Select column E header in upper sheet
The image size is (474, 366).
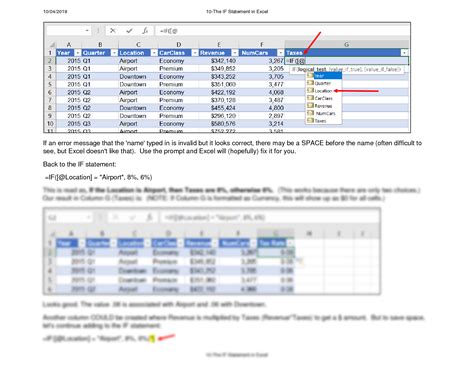[219, 45]
